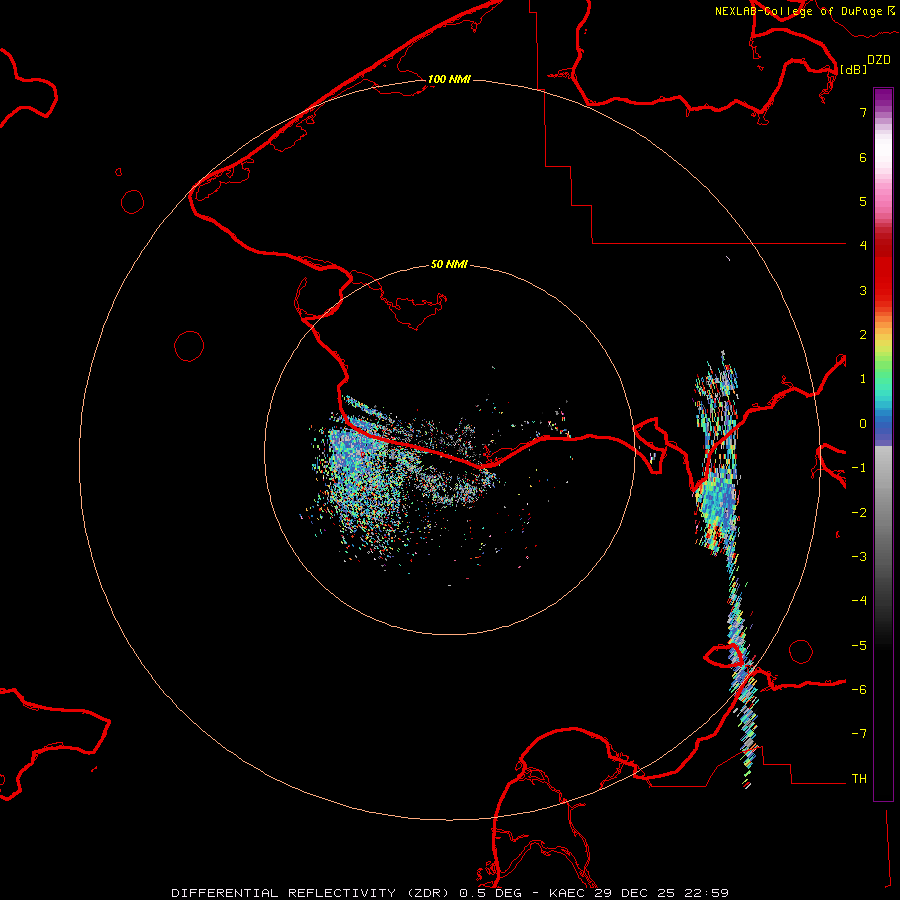Image resolution: width=900 pixels, height=900 pixels.
Task: Click the -4 value on color scale
Action: pos(859,600)
